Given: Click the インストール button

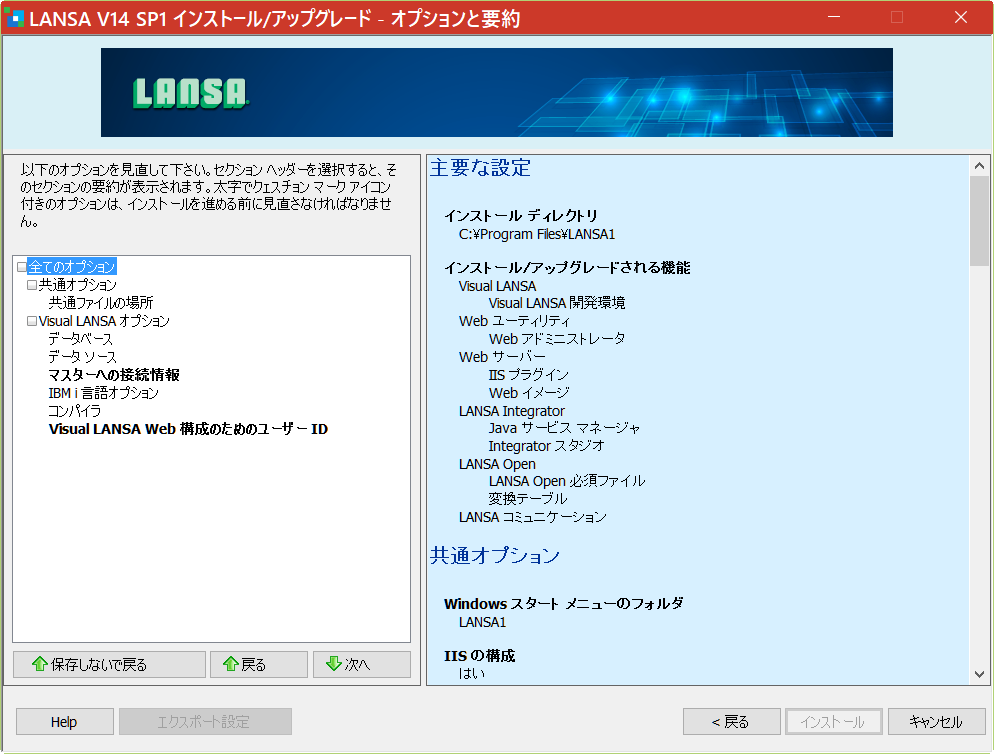Looking at the screenshot, I should pyautogui.click(x=834, y=722).
